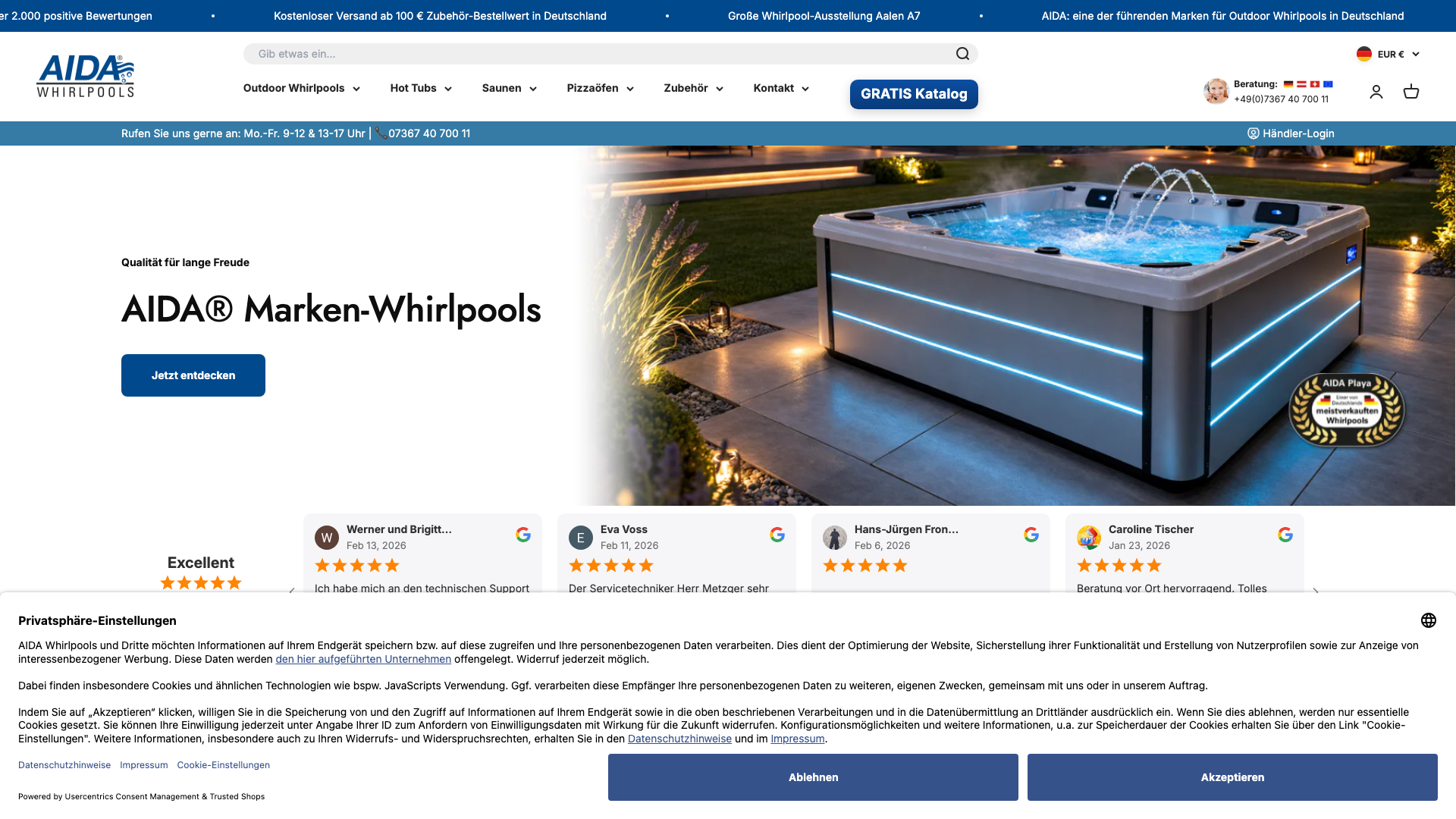This screenshot has height=819, width=1456.
Task: Click the +49(0)7367 40 700 11 number
Action: pos(1281,99)
